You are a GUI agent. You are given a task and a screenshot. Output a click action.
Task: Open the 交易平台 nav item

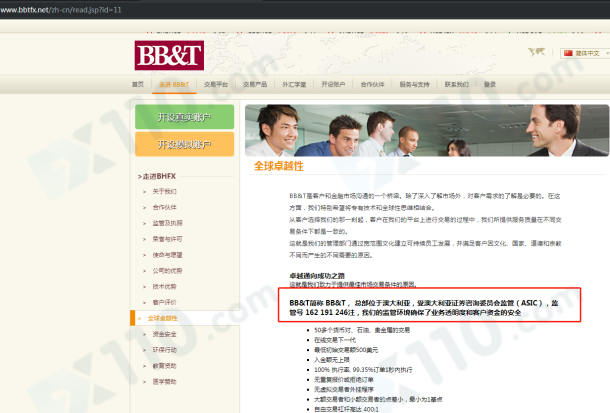216,84
